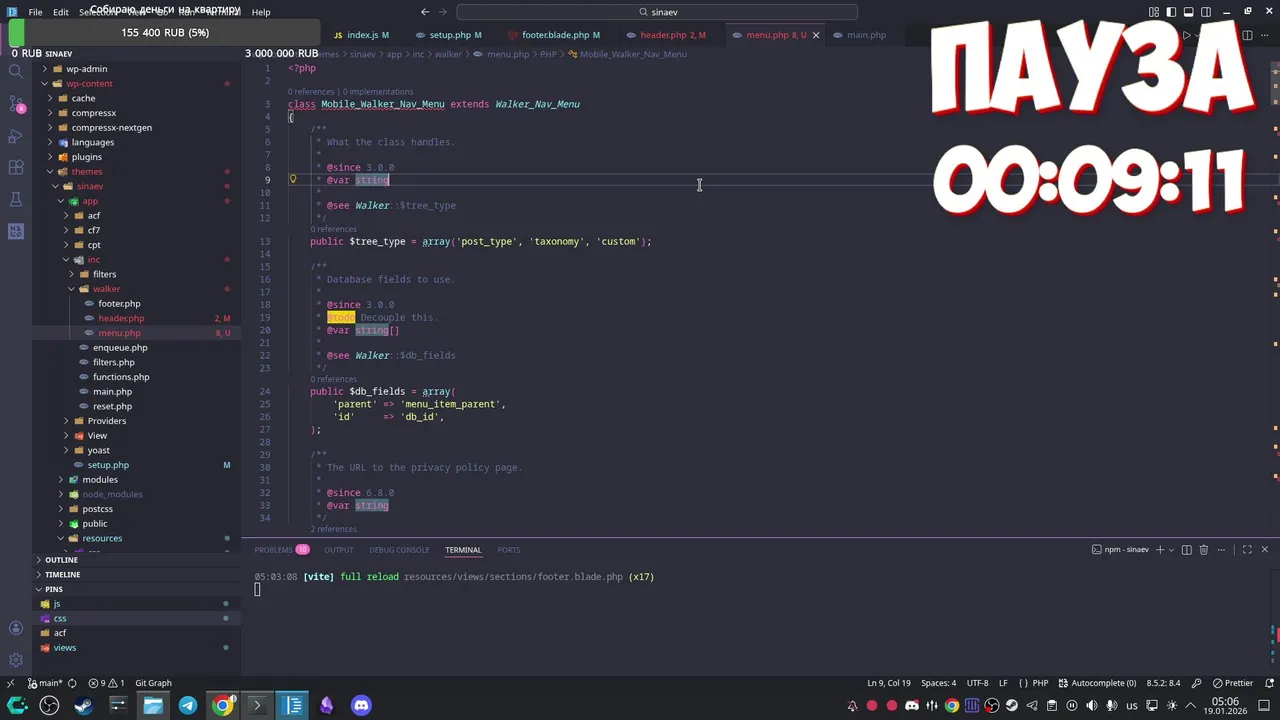Open OBS Studio from the taskbar
Image resolution: width=1280 pixels, height=720 pixels.
click(49, 705)
